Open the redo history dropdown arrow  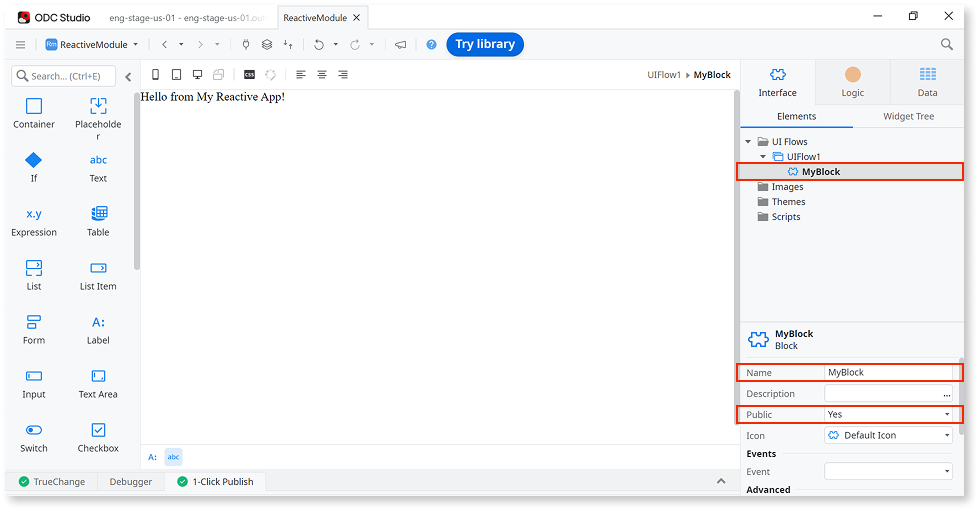point(371,44)
